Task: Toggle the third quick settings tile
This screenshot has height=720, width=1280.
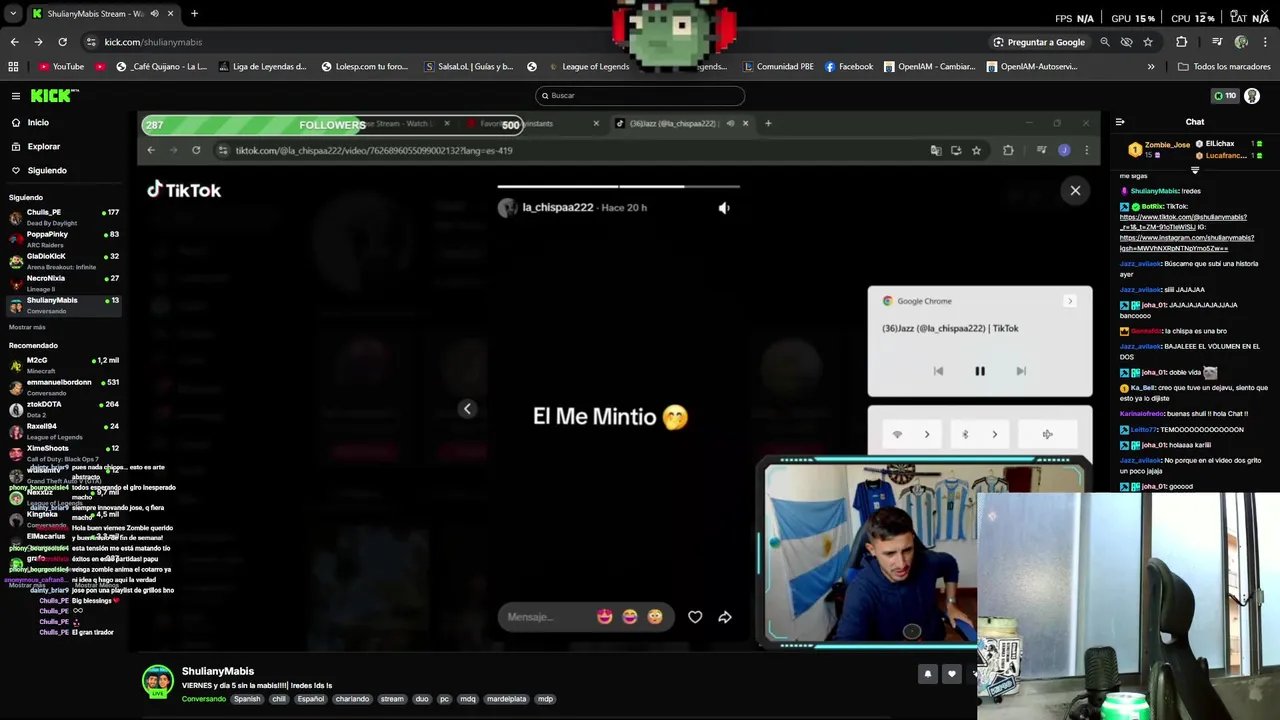Action: click(x=1047, y=434)
